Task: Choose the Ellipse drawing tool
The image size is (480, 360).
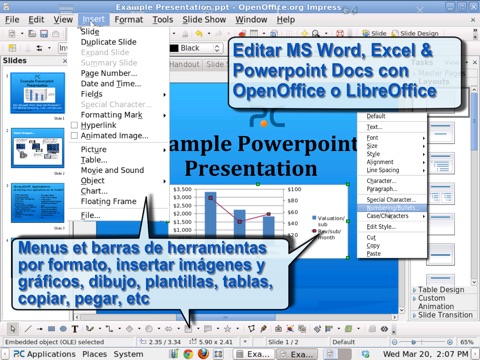Action: click(x=63, y=329)
